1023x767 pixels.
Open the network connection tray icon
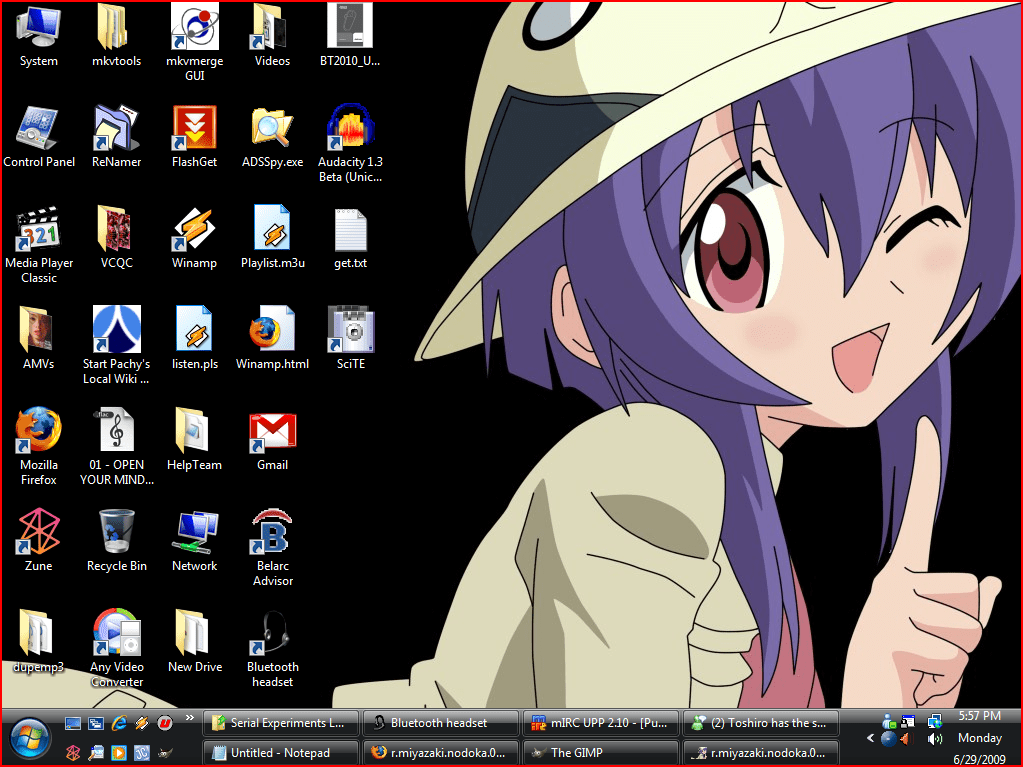click(x=934, y=721)
